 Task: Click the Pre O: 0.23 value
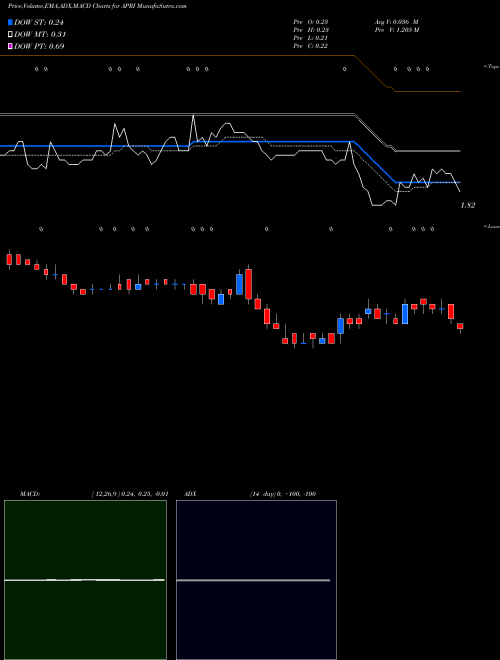[311, 21]
